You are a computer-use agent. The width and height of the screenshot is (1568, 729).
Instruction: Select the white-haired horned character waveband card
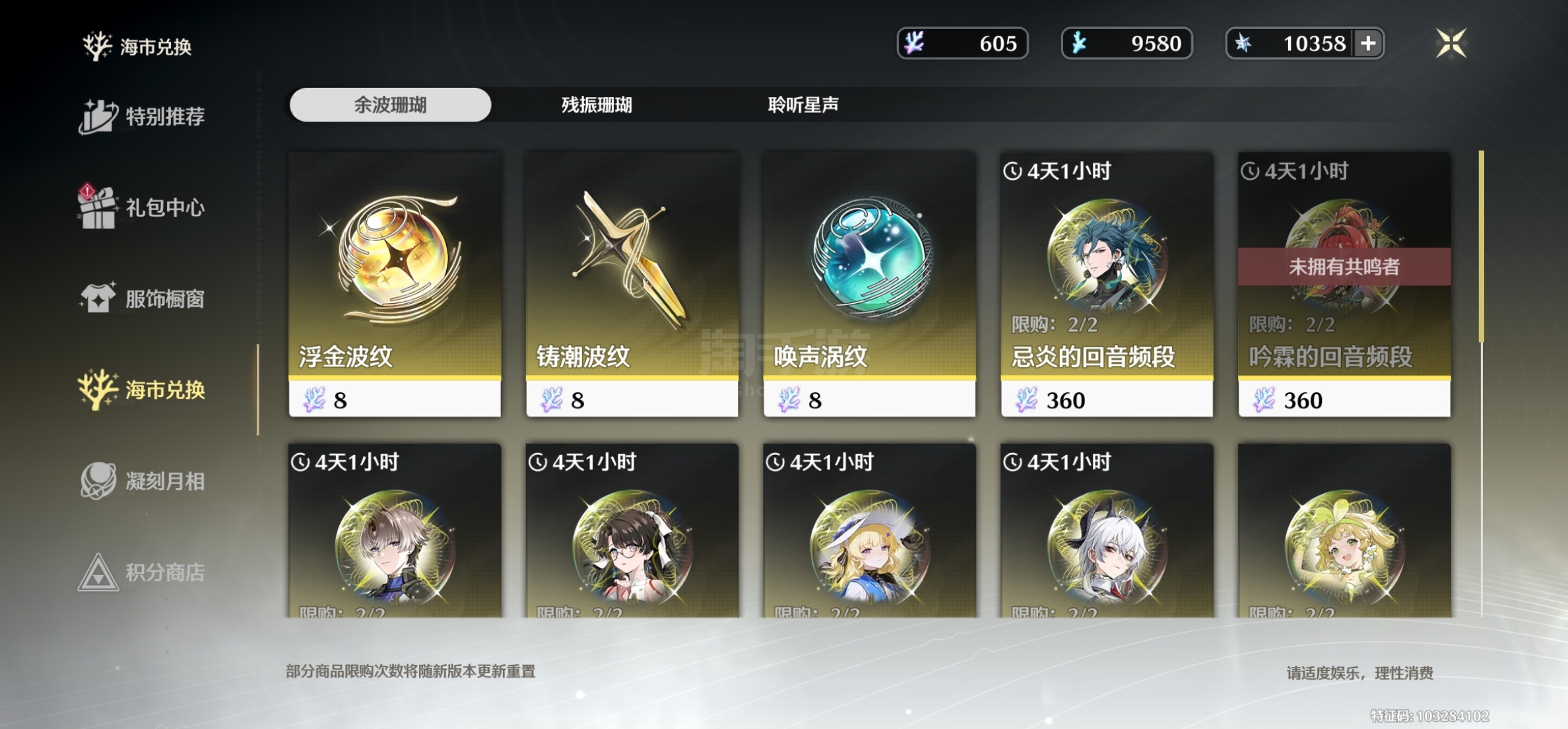[1107, 530]
